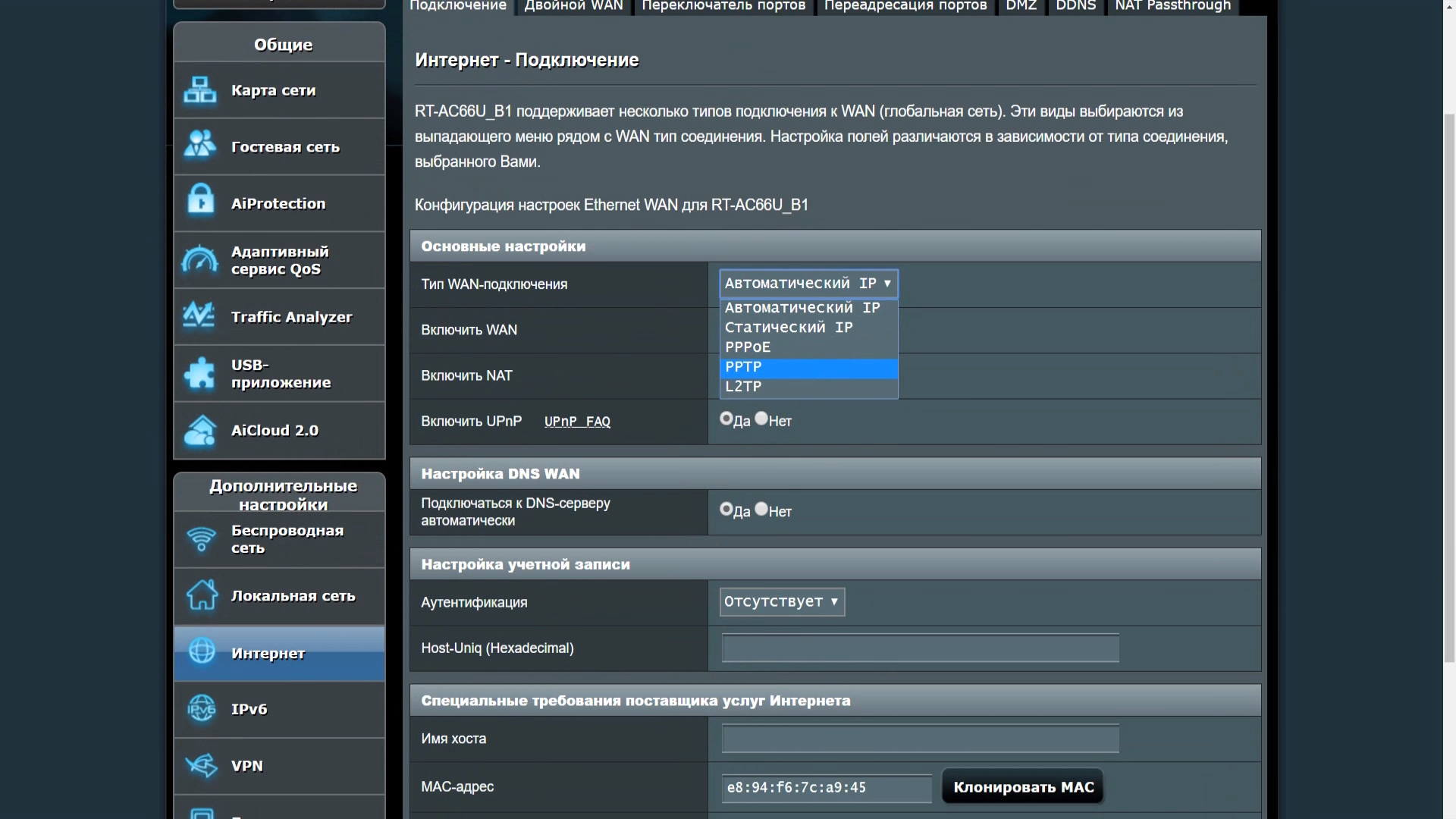Choose Статический IP option
1456x819 pixels.
pyautogui.click(x=808, y=328)
